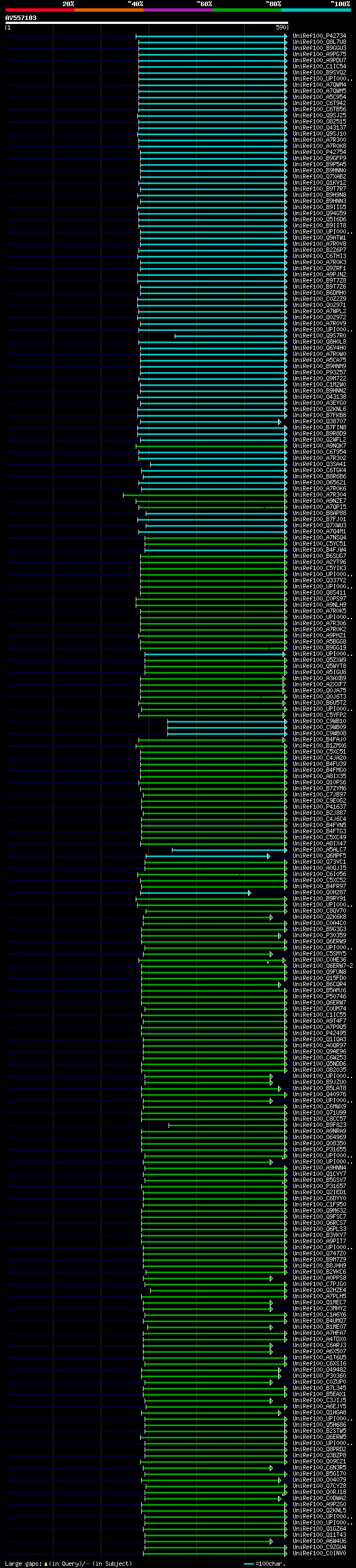Select label UniRef100_Q1KV12
Image resolution: width=356 pixels, height=1568 pixels.
click(x=319, y=182)
